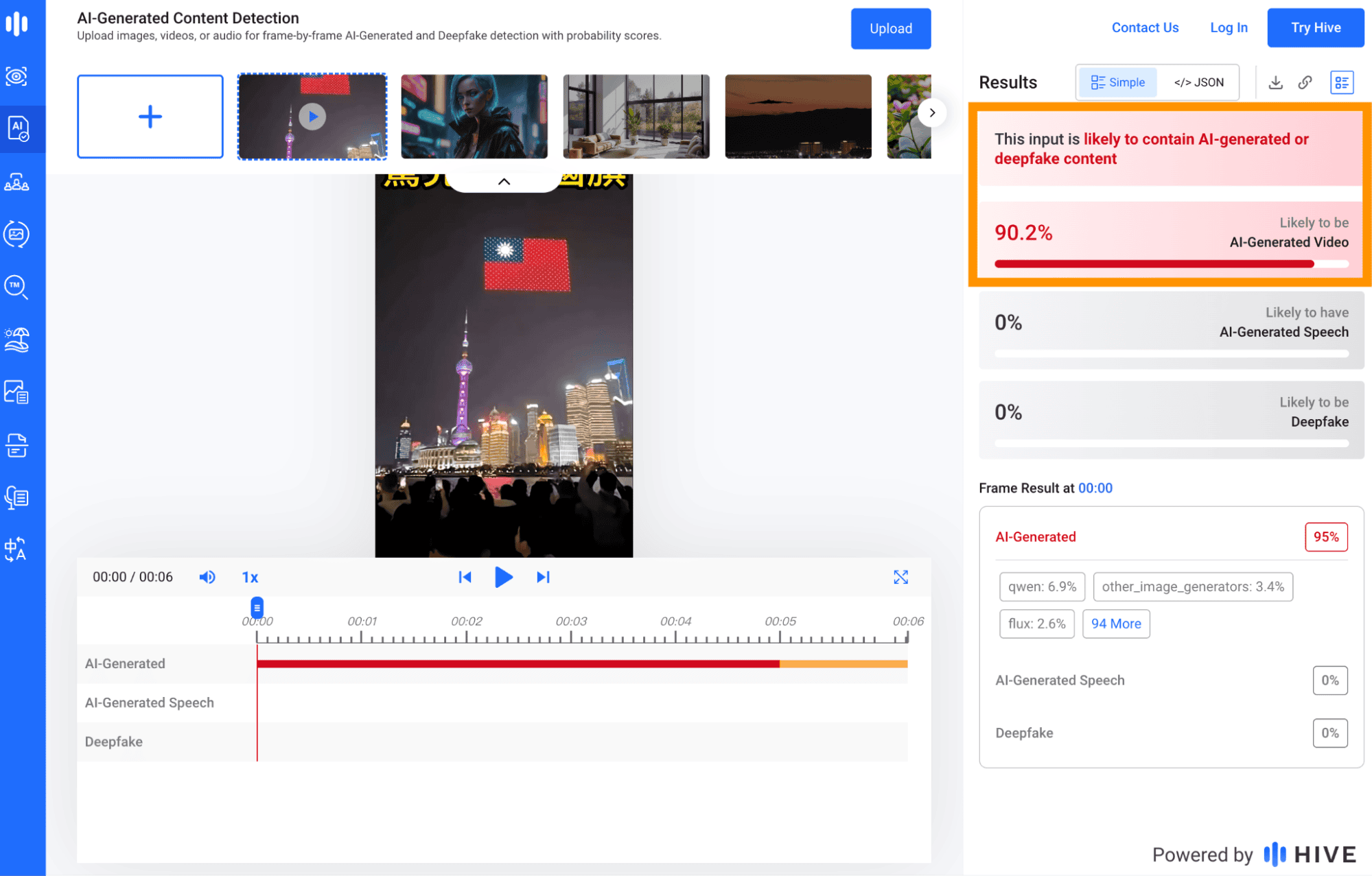
Task: Collapse the video preview panel
Action: tap(504, 181)
